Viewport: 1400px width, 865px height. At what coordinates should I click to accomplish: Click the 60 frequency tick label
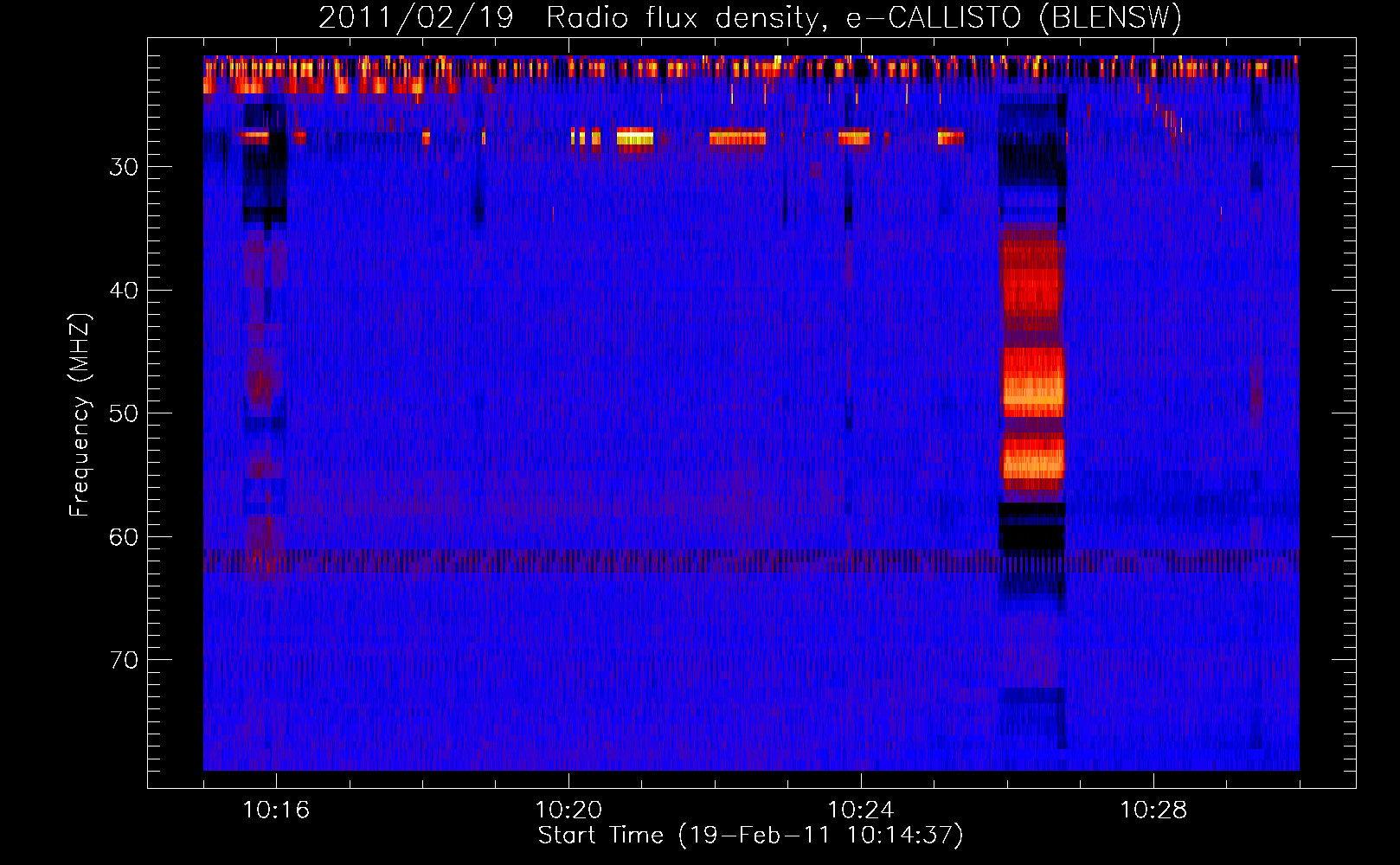pyautogui.click(x=124, y=536)
